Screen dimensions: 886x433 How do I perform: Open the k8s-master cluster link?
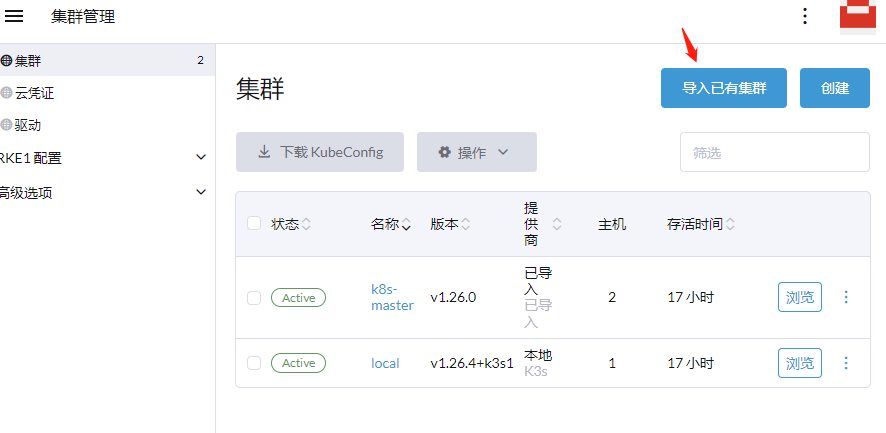click(x=392, y=297)
